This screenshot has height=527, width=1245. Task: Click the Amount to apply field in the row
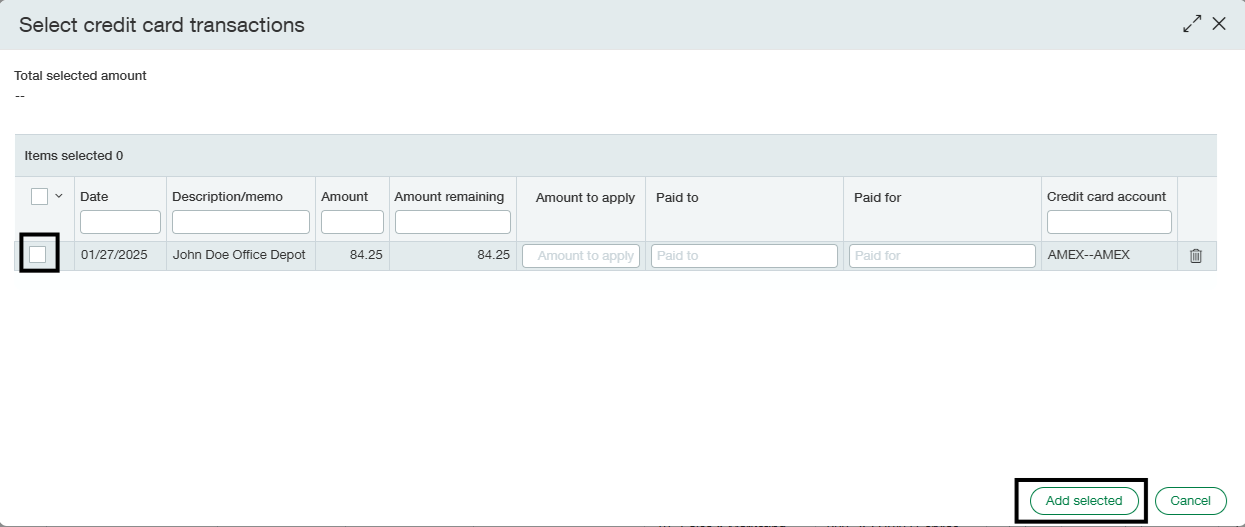[x=581, y=256]
